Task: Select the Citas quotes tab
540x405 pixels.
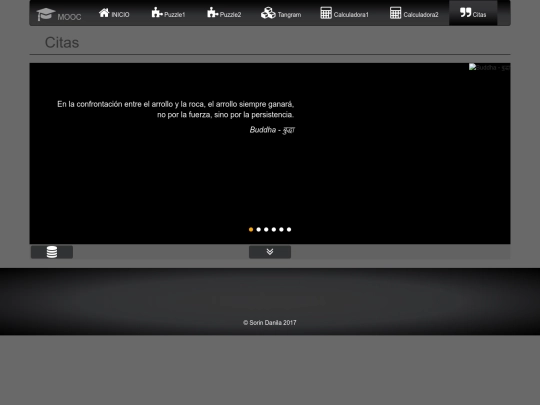Action: point(473,13)
